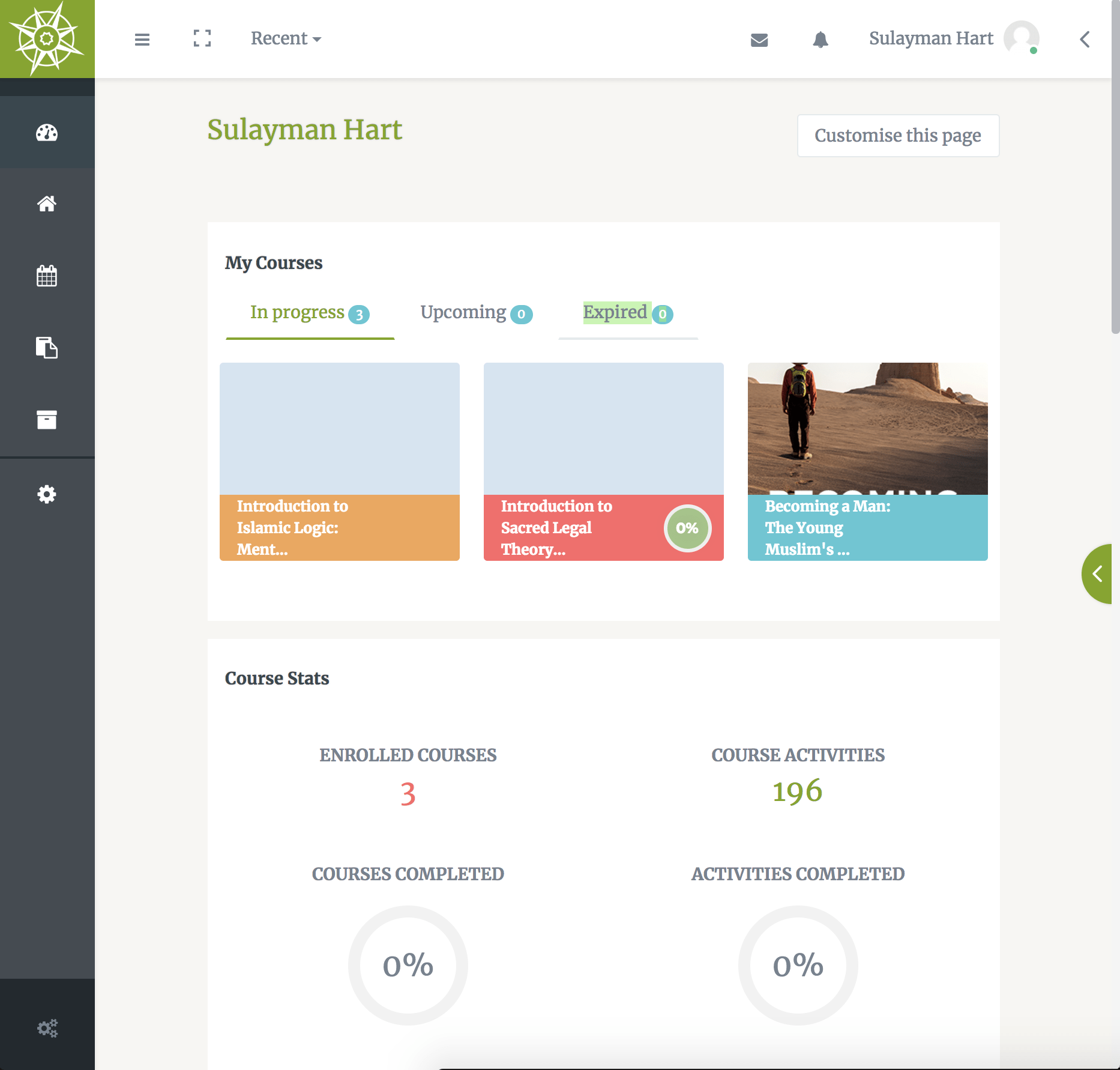Open the bottom cogs settings icon
The width and height of the screenshot is (1120, 1070).
tap(47, 1028)
